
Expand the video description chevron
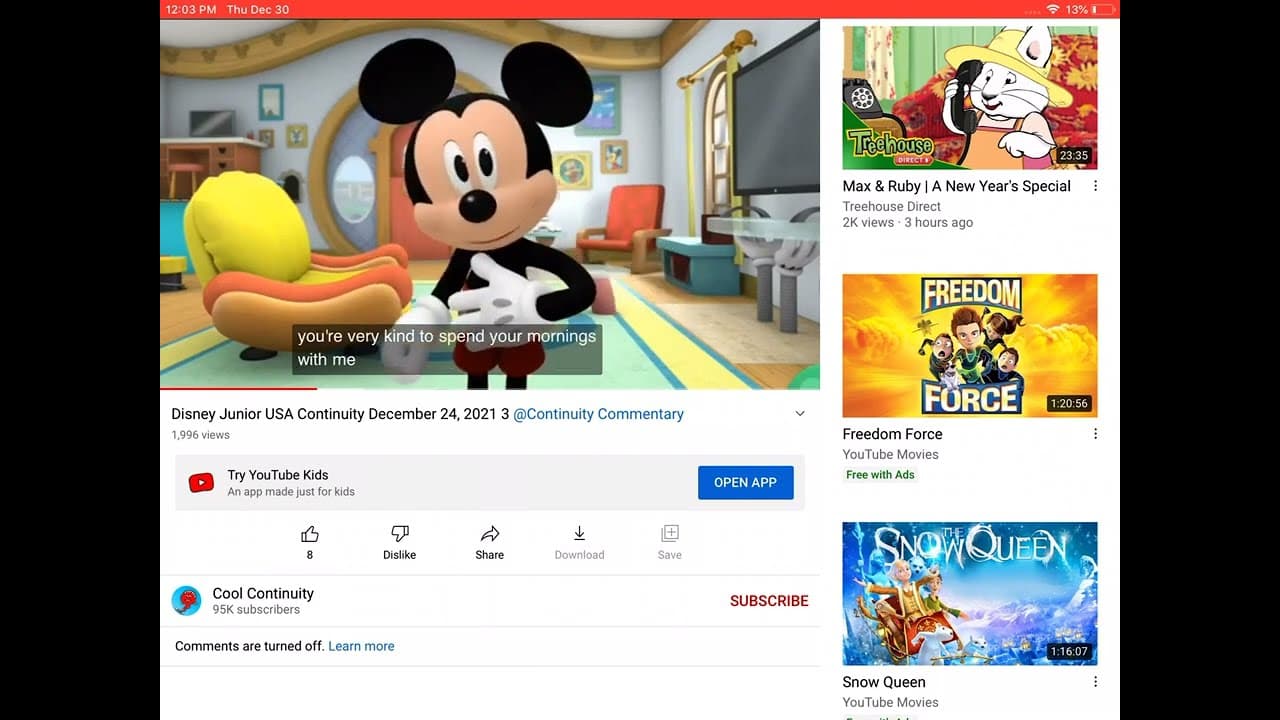coord(800,414)
